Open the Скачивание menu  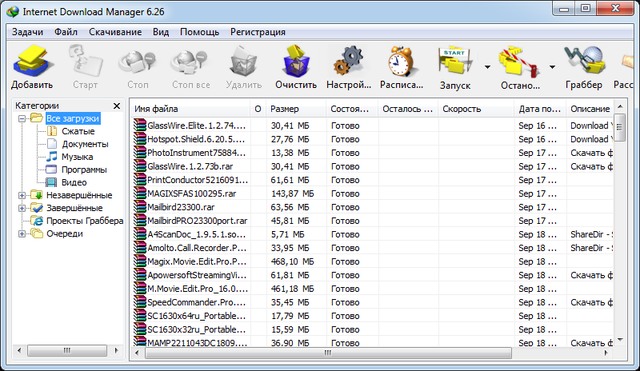[115, 32]
